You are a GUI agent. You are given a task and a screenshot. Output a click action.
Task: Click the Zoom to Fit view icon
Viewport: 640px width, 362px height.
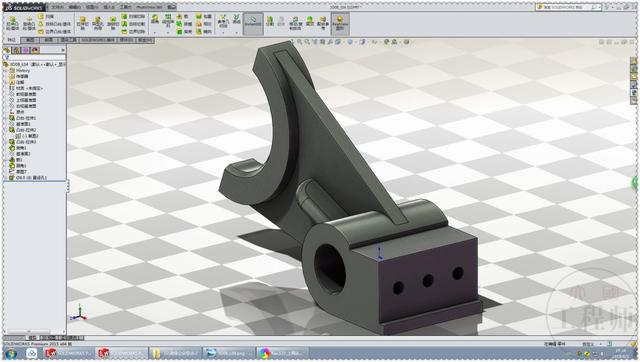coord(300,42)
